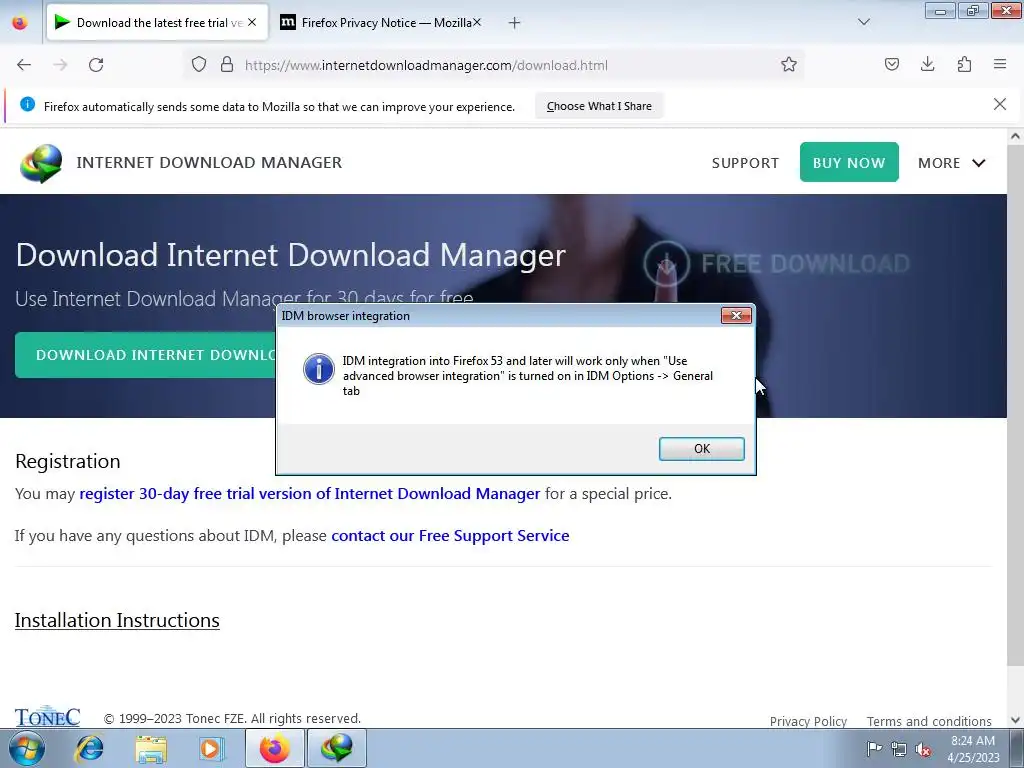Click the Firefox icon at tab bar start
The image size is (1024, 768).
(x=20, y=23)
